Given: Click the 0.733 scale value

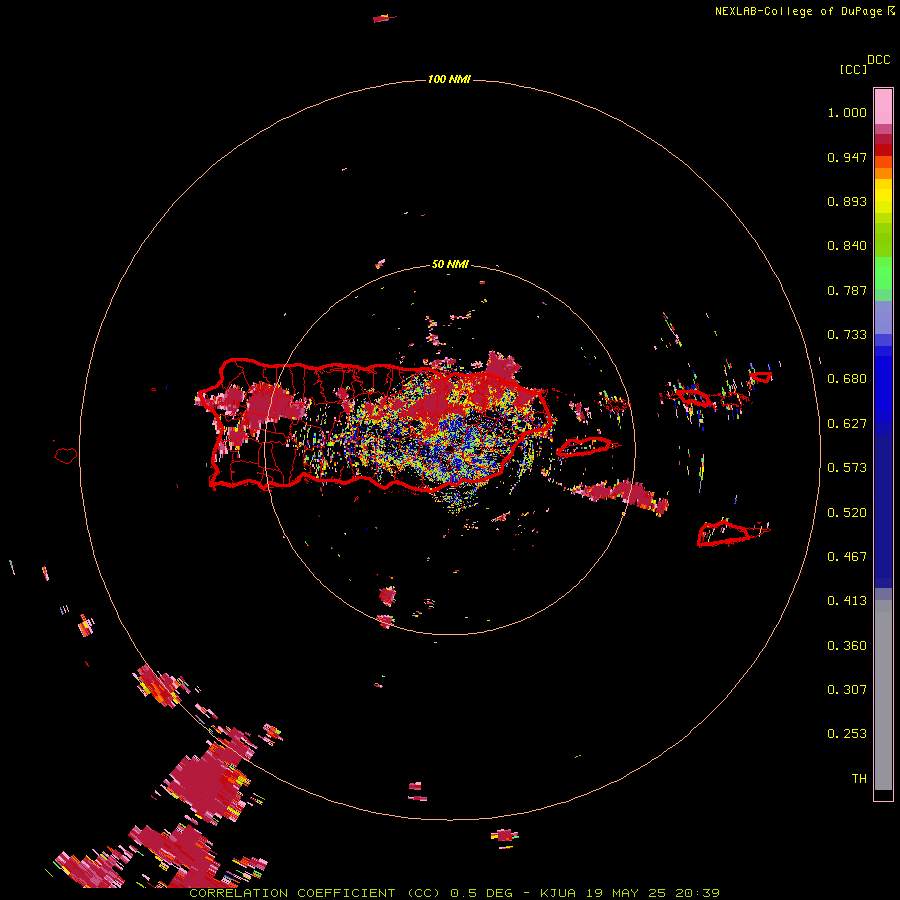Looking at the screenshot, I should pyautogui.click(x=847, y=335).
